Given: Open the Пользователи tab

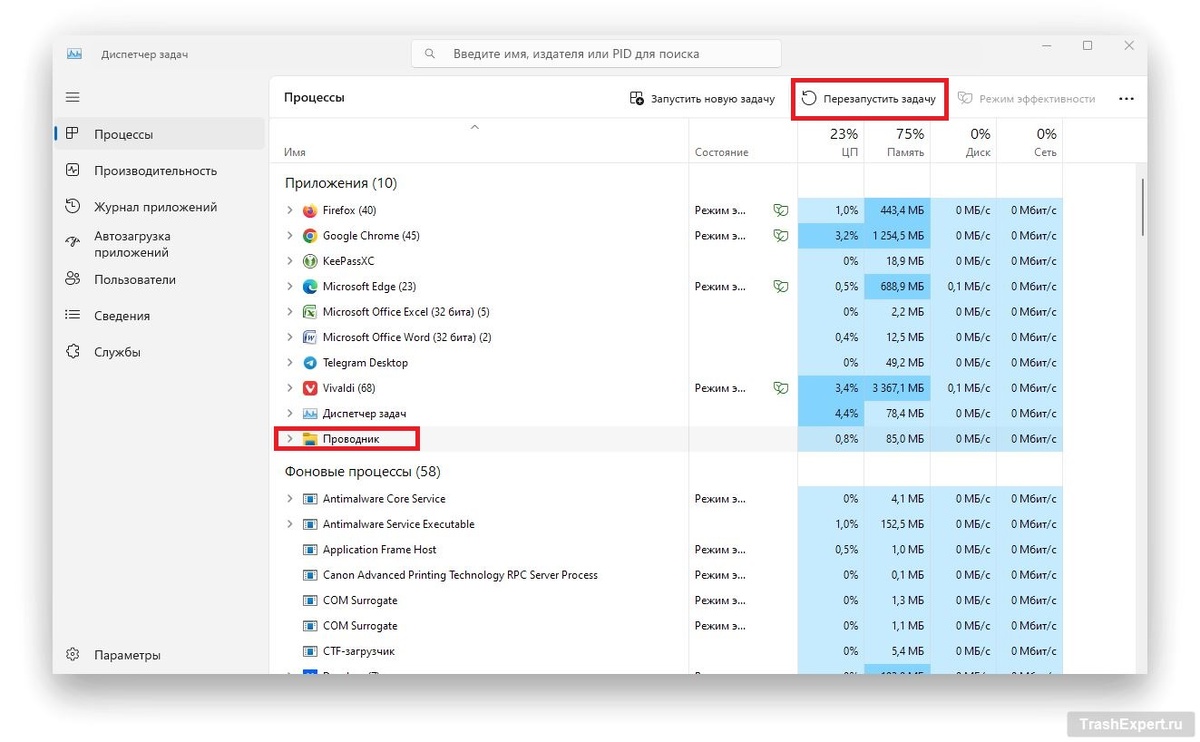Looking at the screenshot, I should (x=159, y=280).
